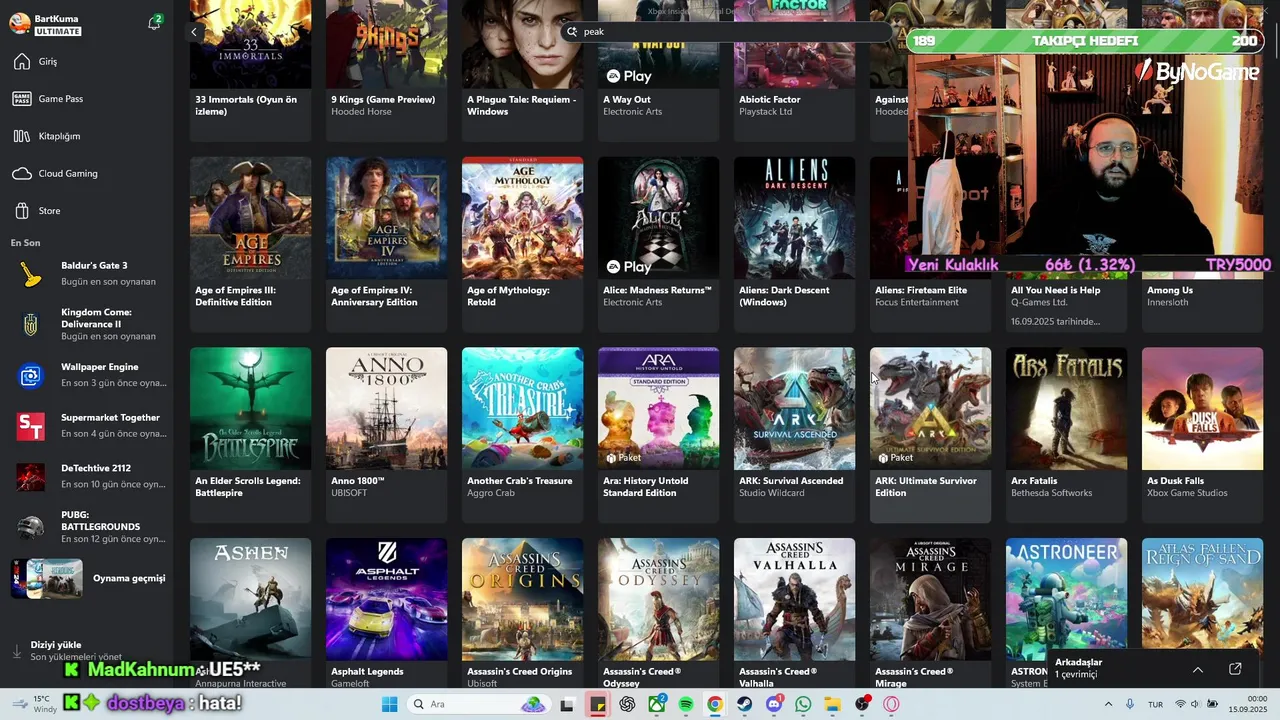Open the Game Pass section
Image resolution: width=1280 pixels, height=720 pixels.
tap(86, 99)
